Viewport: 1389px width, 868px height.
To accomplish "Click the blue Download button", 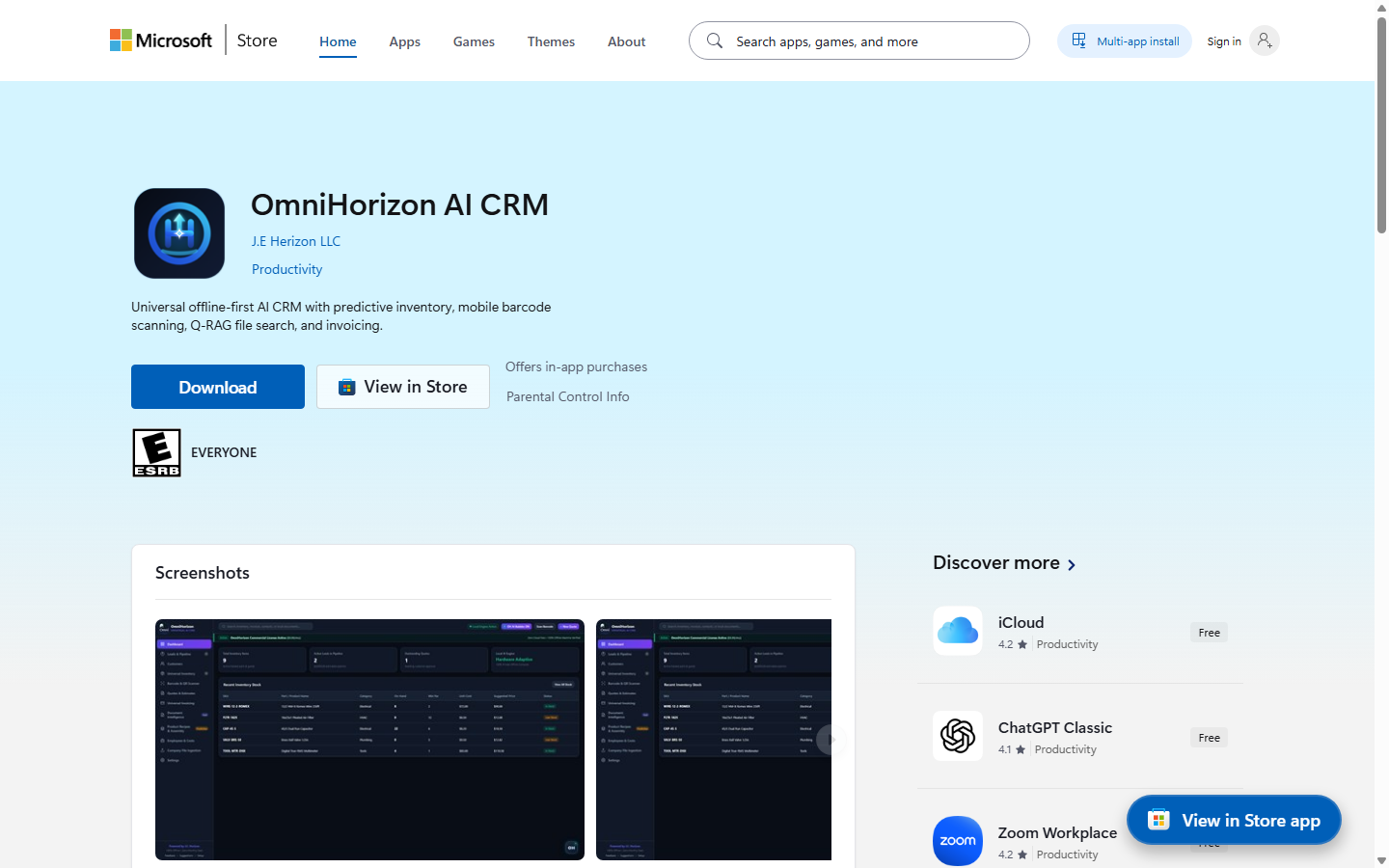I will pos(218,387).
